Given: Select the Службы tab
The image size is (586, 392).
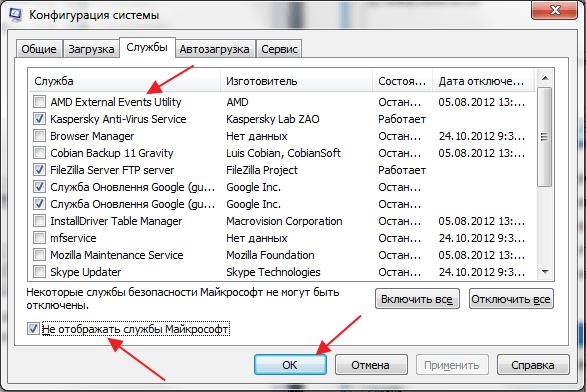Looking at the screenshot, I should (147, 47).
